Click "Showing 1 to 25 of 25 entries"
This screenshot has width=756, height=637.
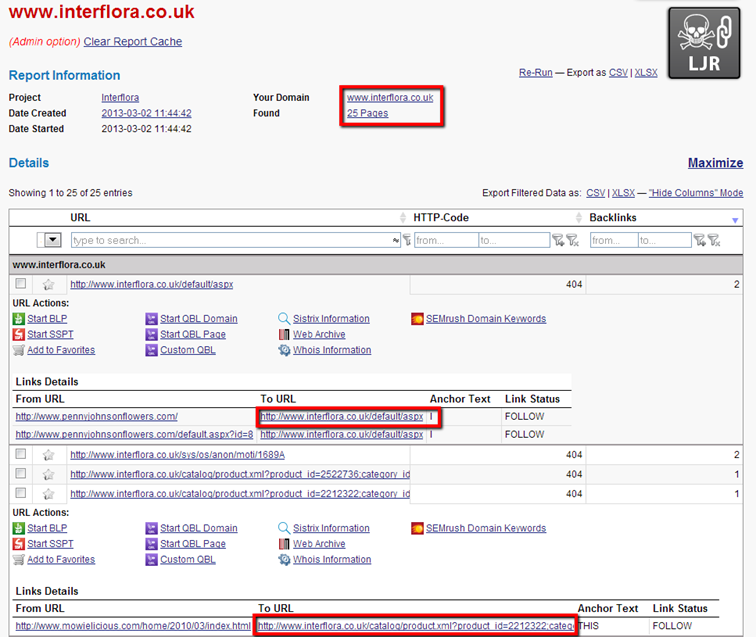point(70,193)
